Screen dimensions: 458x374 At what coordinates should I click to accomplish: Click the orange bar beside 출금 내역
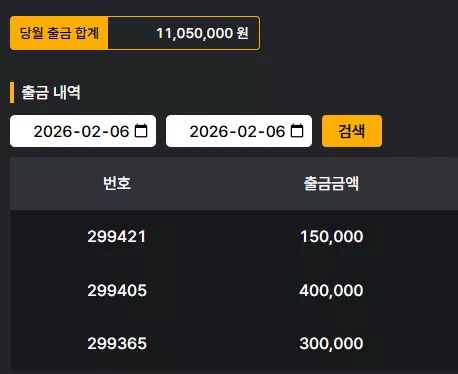click(12, 92)
